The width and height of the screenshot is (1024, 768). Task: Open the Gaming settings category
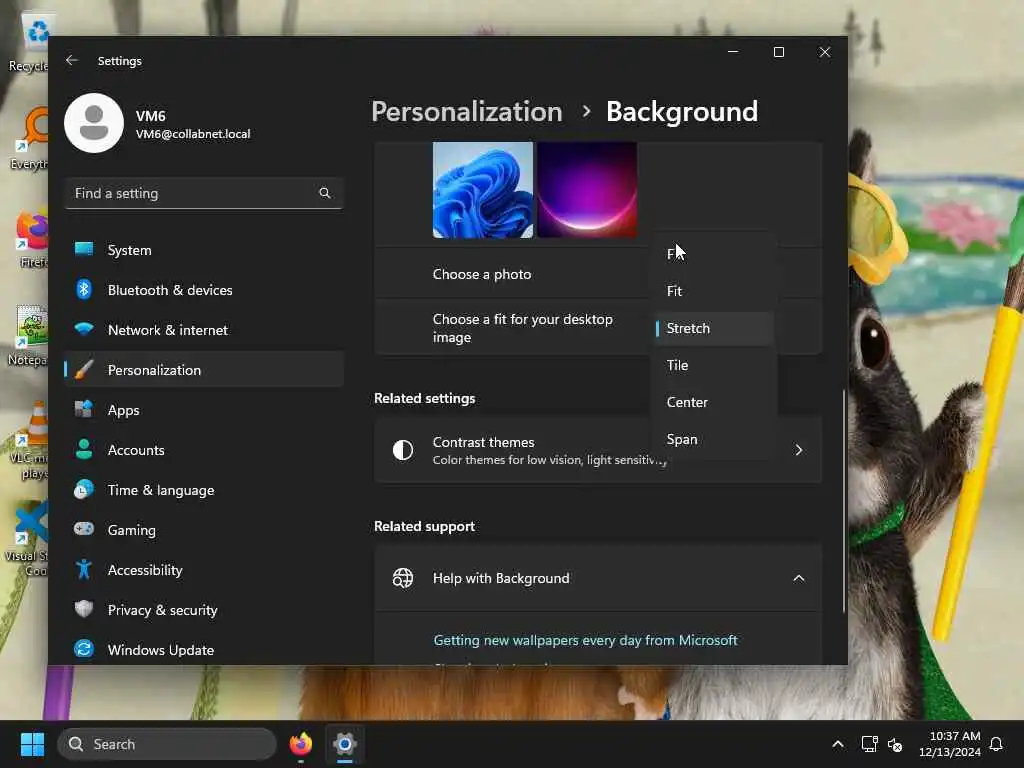204,530
